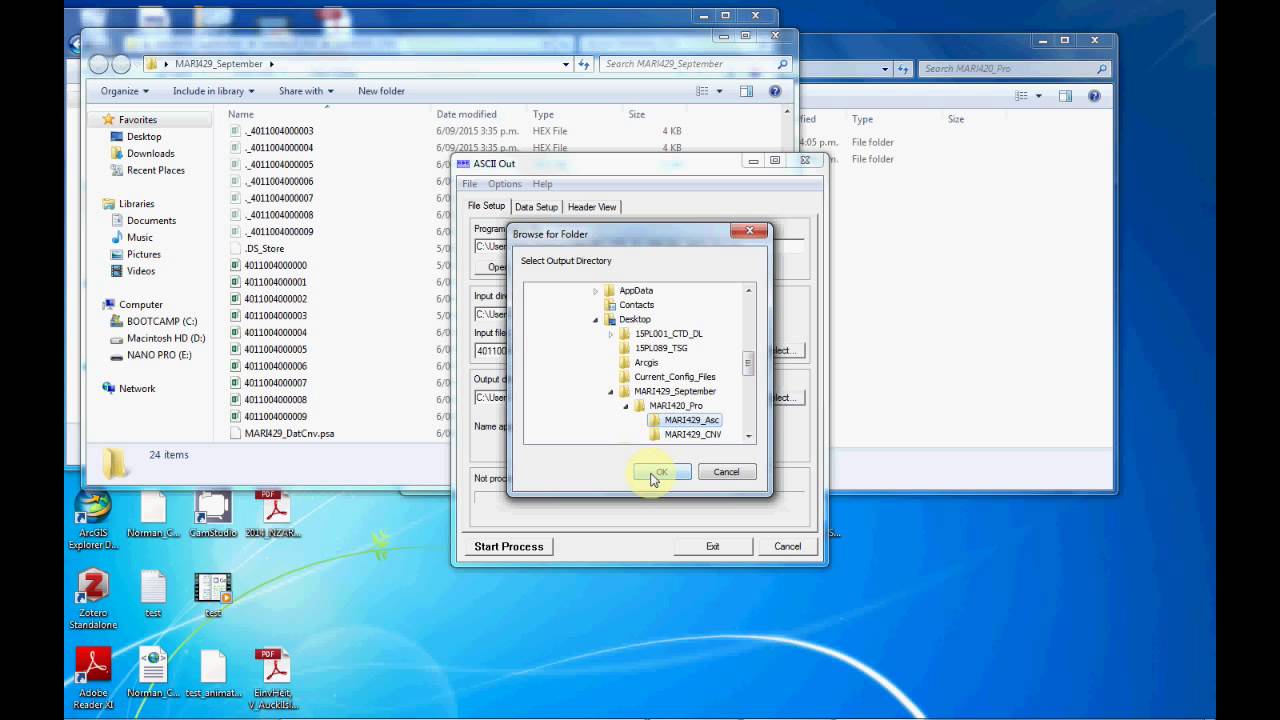Select the Norman_C HTML document desktop icon
The height and width of the screenshot is (720, 1280).
(153, 673)
